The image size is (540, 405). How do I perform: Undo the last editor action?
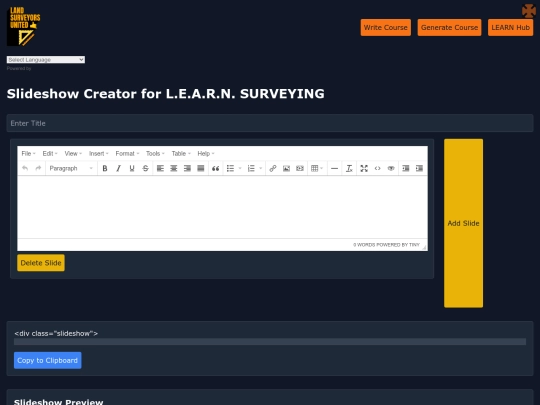point(25,168)
